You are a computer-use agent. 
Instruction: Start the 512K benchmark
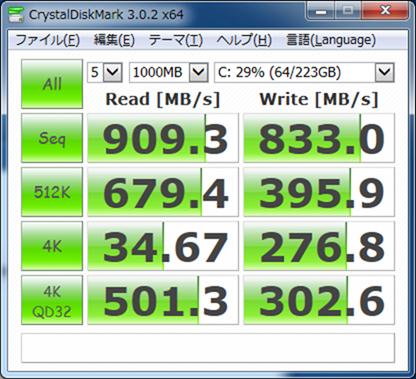[x=52, y=192]
